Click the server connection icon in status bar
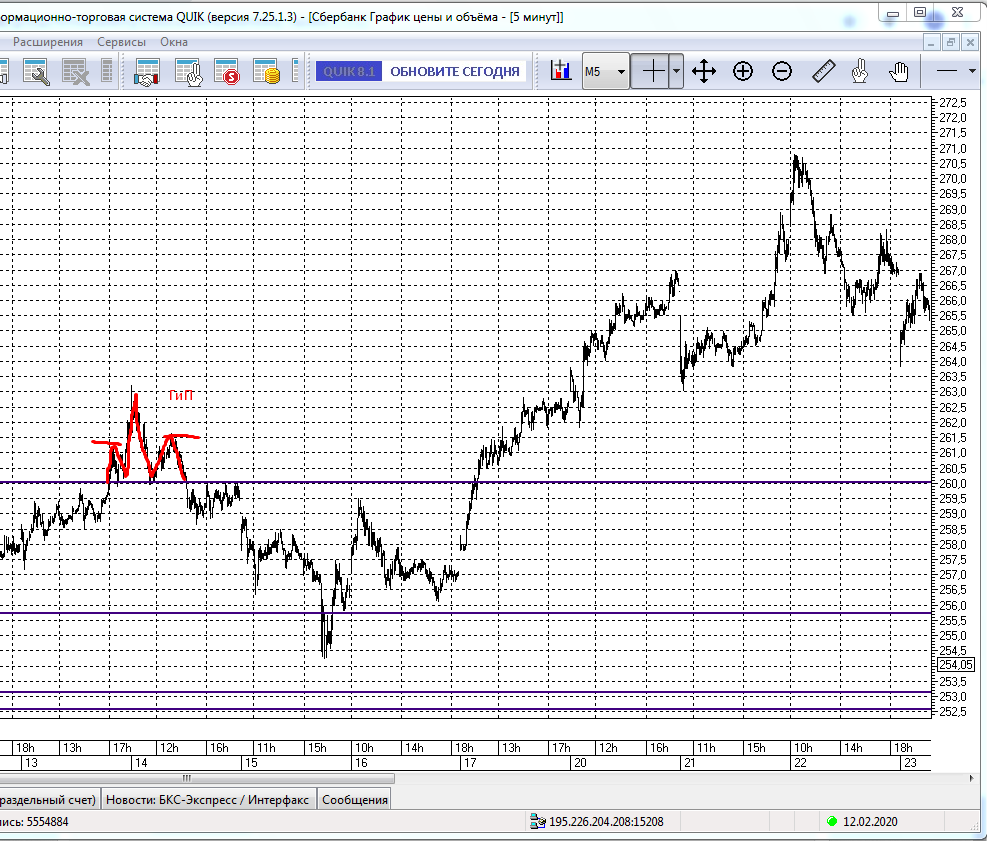This screenshot has width=987, height=841. click(x=538, y=821)
